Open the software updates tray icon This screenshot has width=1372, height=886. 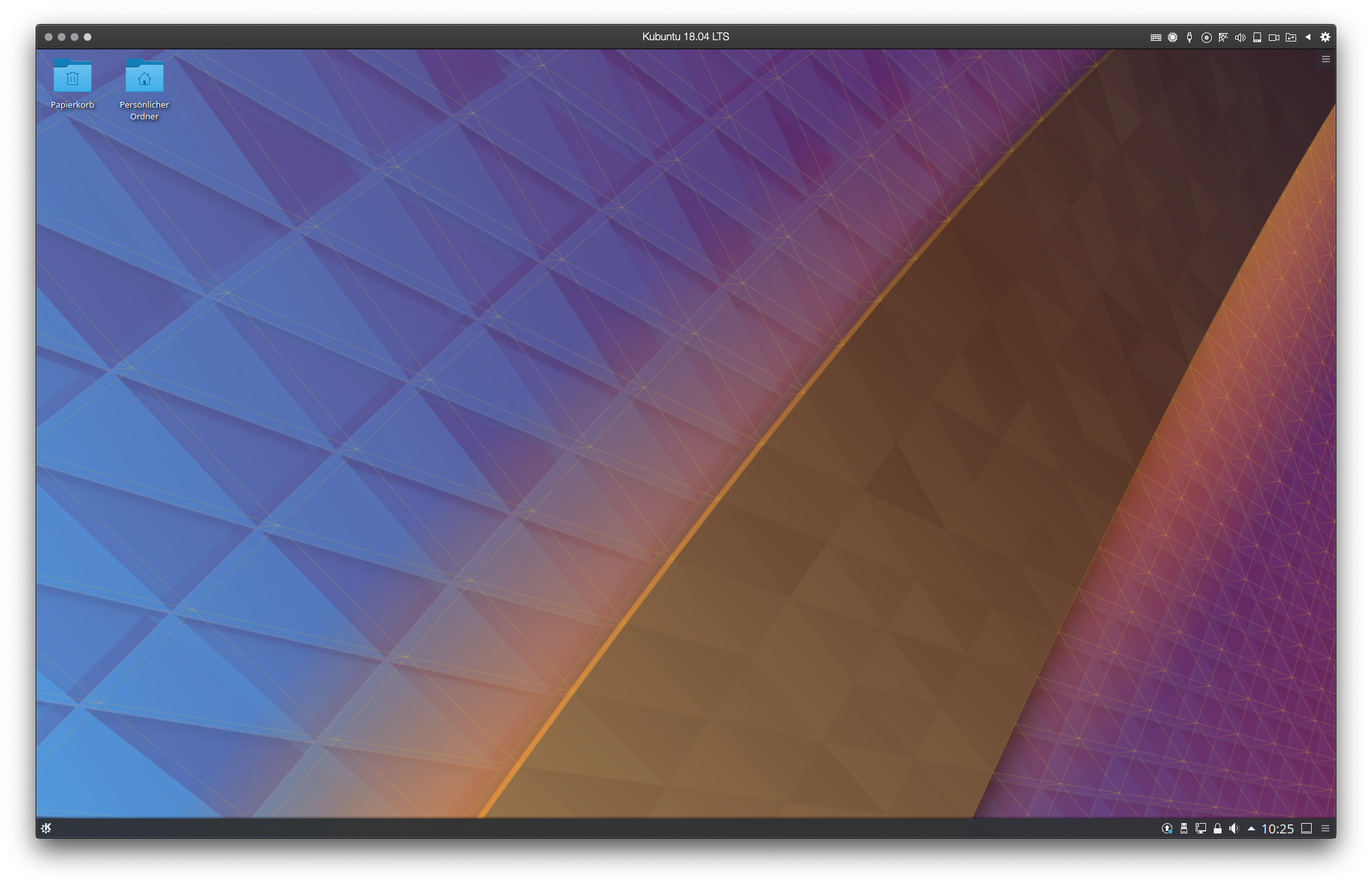click(1167, 828)
